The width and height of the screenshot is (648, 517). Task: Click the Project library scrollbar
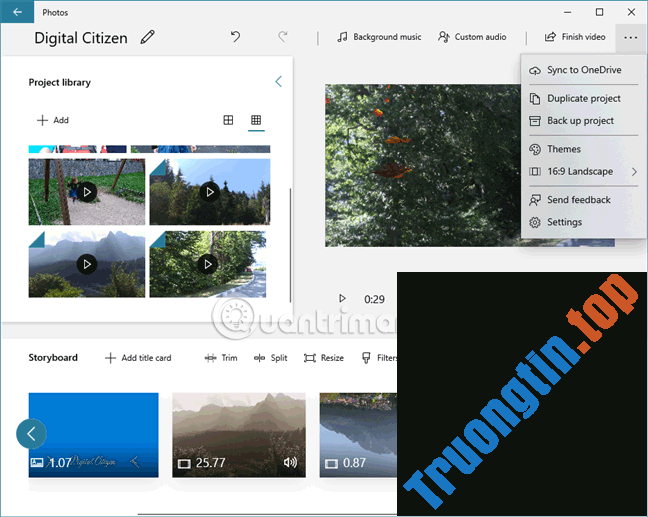coord(290,245)
